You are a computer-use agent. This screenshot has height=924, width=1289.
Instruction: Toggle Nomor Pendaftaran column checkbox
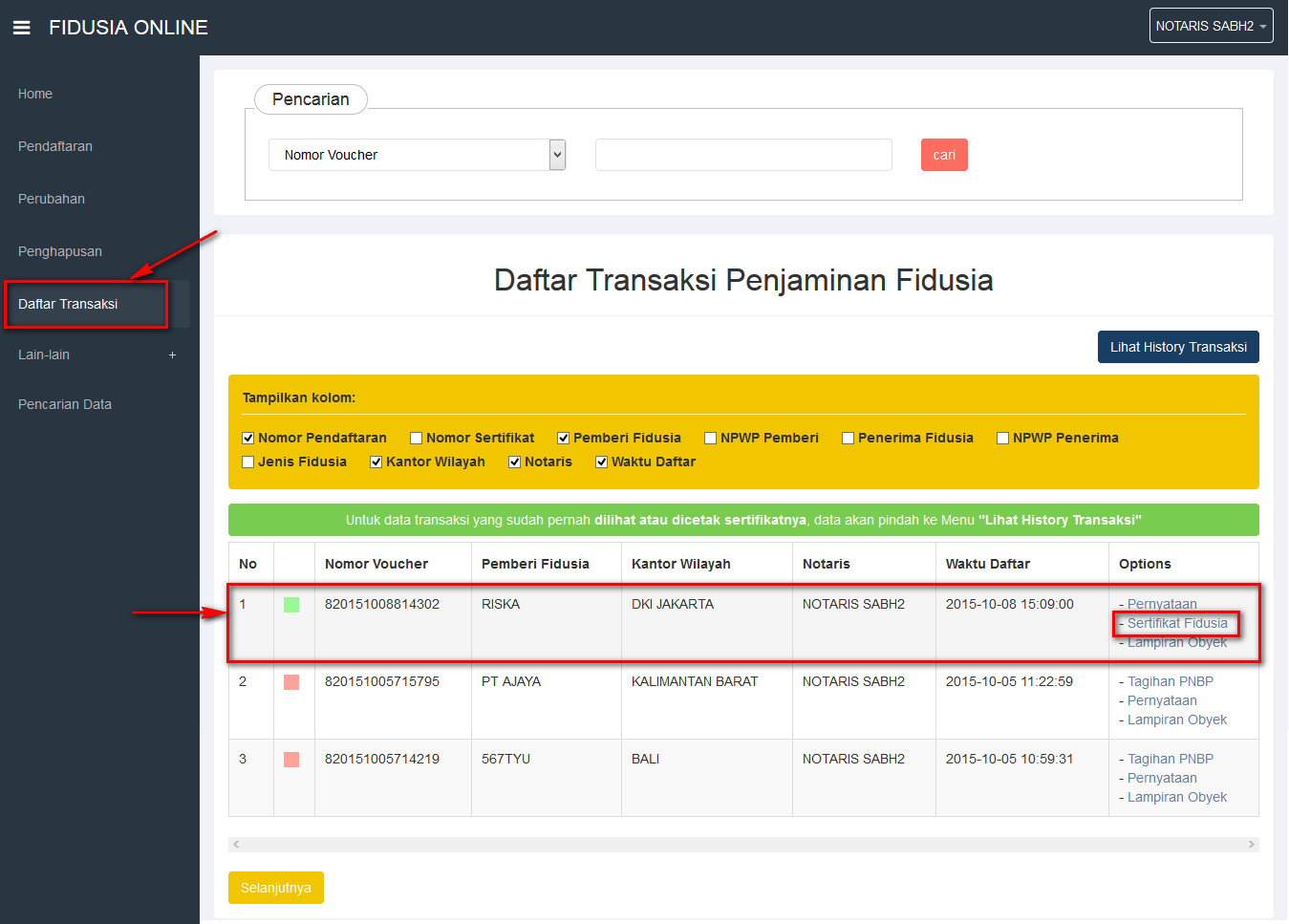click(248, 439)
